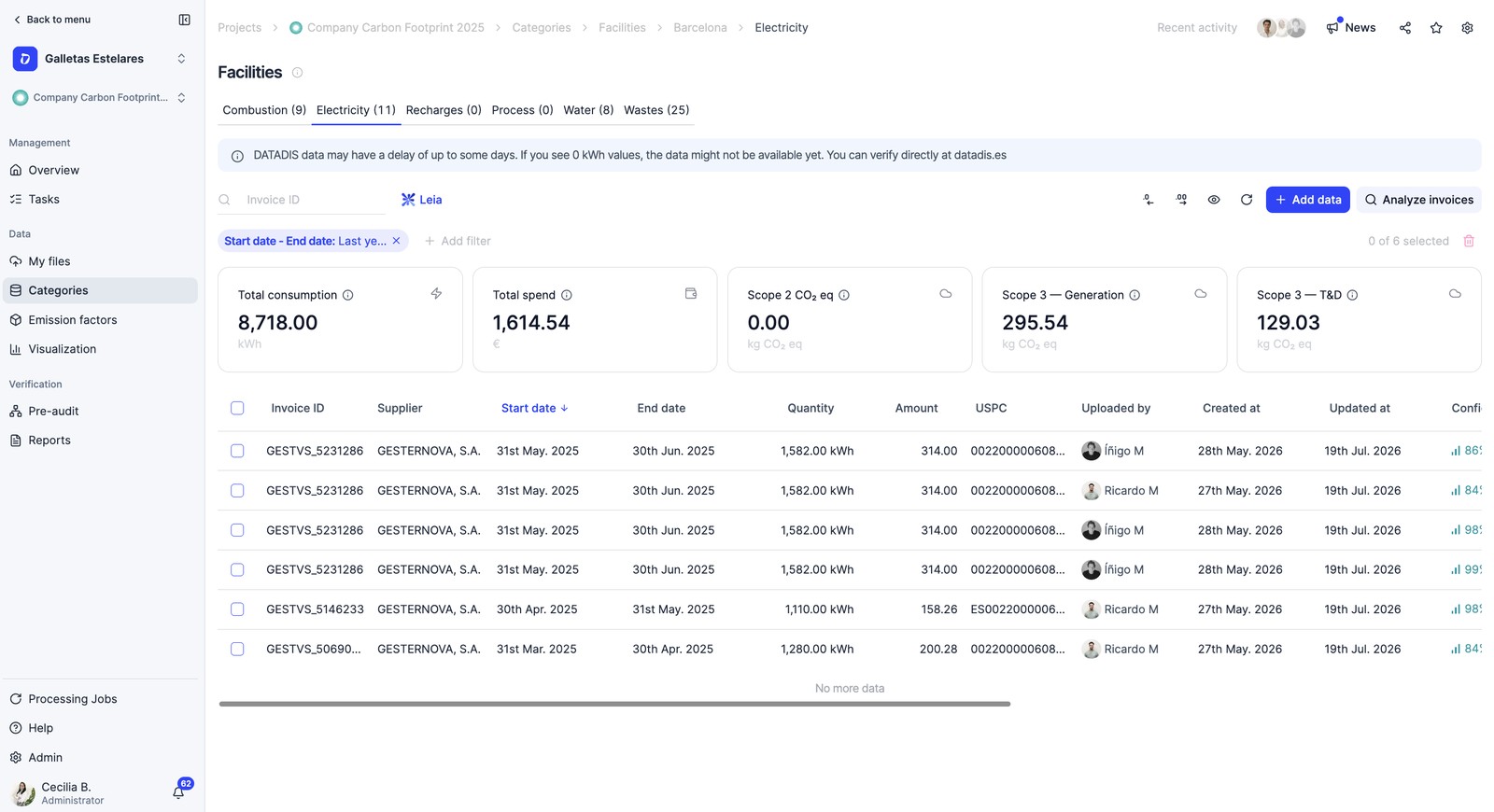Open notifications bell icon
This screenshot has width=1494, height=812.
178,792
